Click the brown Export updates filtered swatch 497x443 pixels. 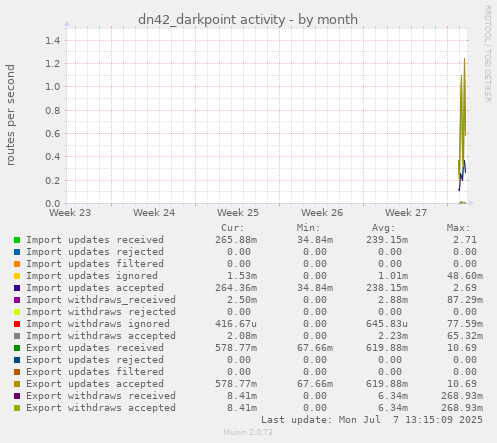pyautogui.click(x=17, y=372)
